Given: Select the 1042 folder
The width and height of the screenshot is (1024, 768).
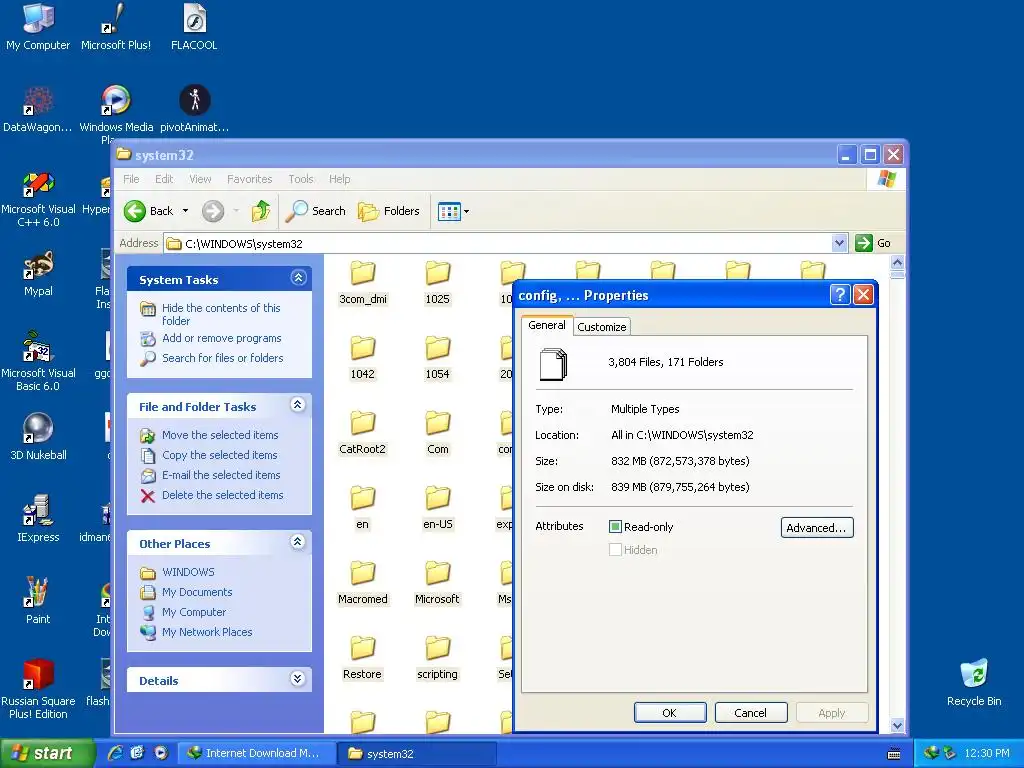Looking at the screenshot, I should coord(362,357).
